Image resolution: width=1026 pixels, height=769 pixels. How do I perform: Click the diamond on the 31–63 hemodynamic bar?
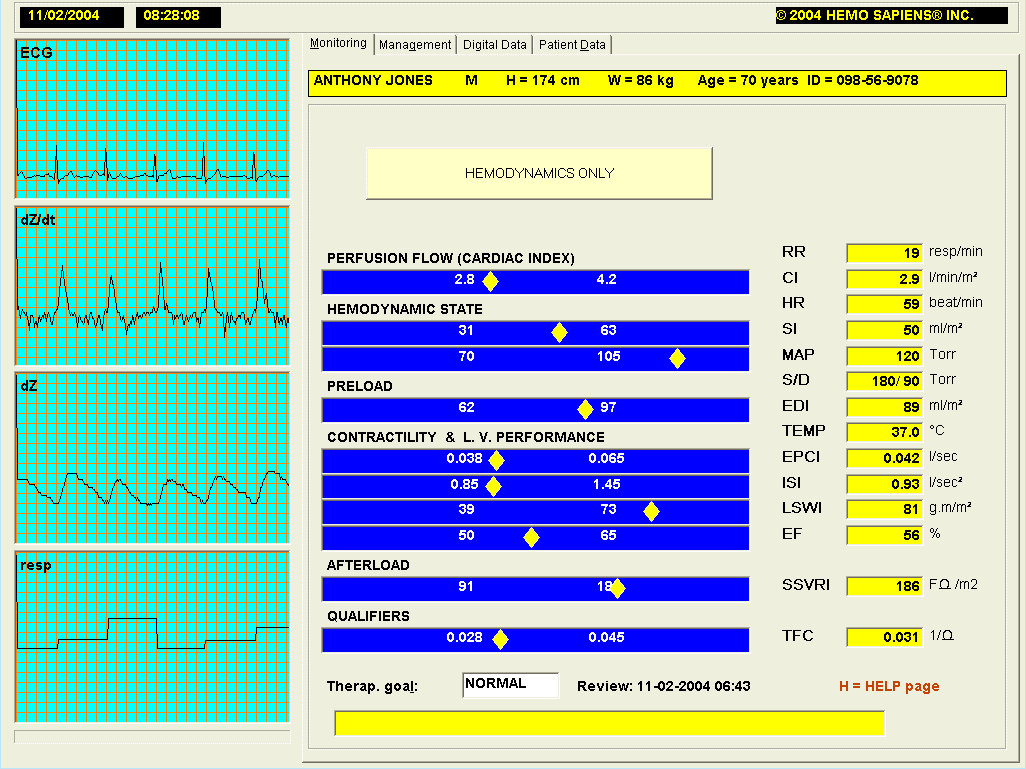[x=559, y=332]
